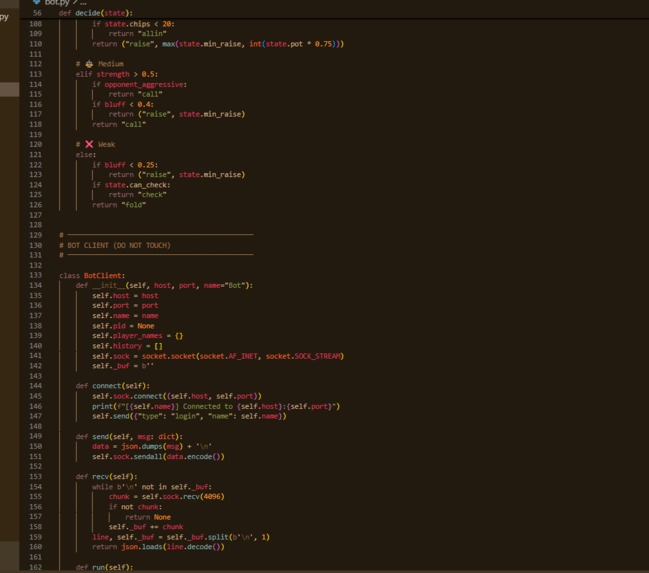649x573 pixels.
Task: Click the max(state.min_raise, ...) raise return line
Action: pyautogui.click(x=218, y=44)
